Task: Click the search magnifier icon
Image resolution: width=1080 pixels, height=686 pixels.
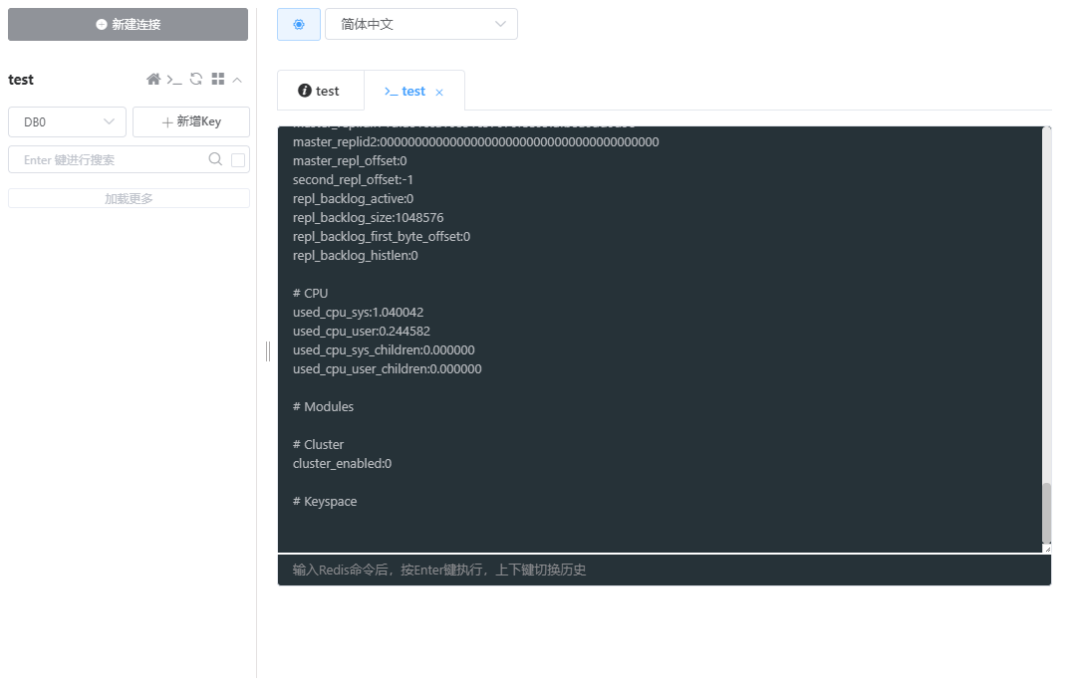Action: pos(215,159)
